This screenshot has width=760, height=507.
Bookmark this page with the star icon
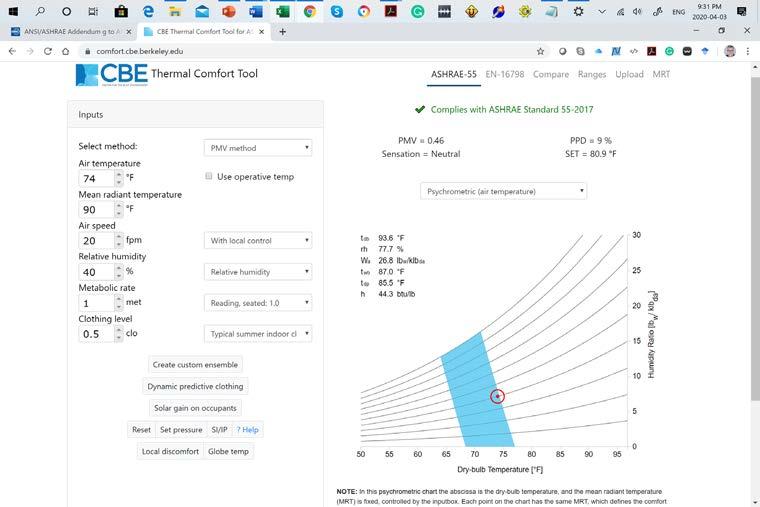point(540,51)
